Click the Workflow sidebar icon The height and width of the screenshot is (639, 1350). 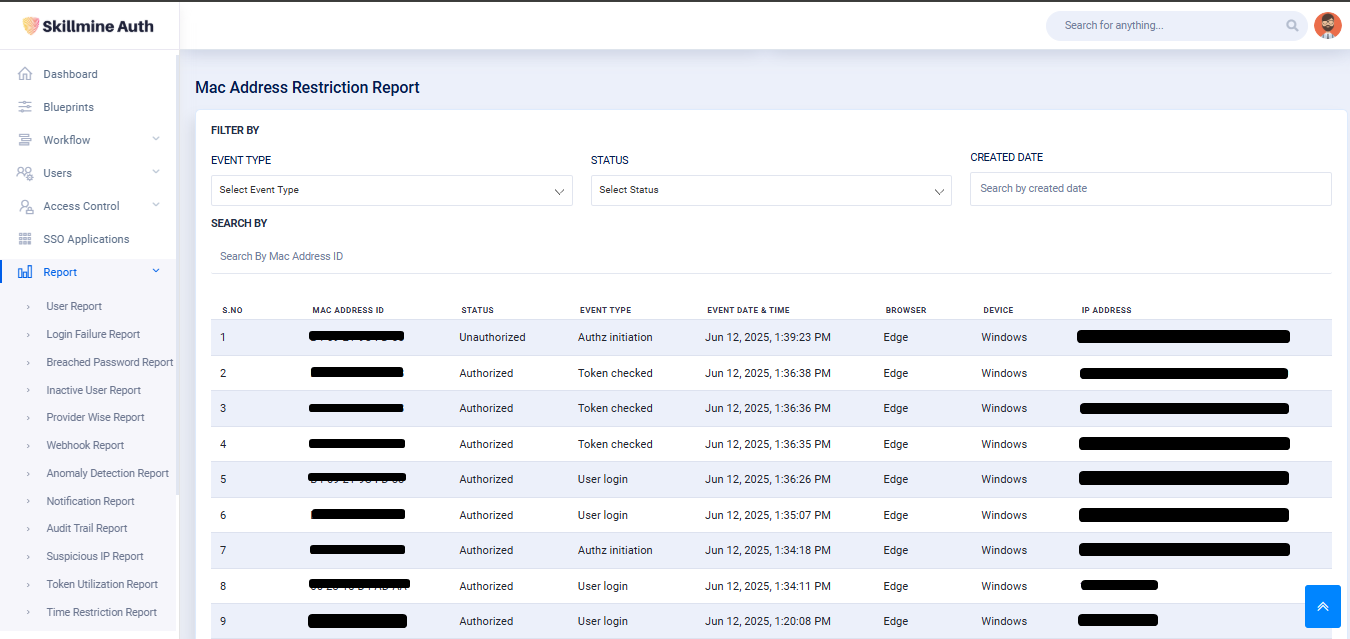coord(25,140)
